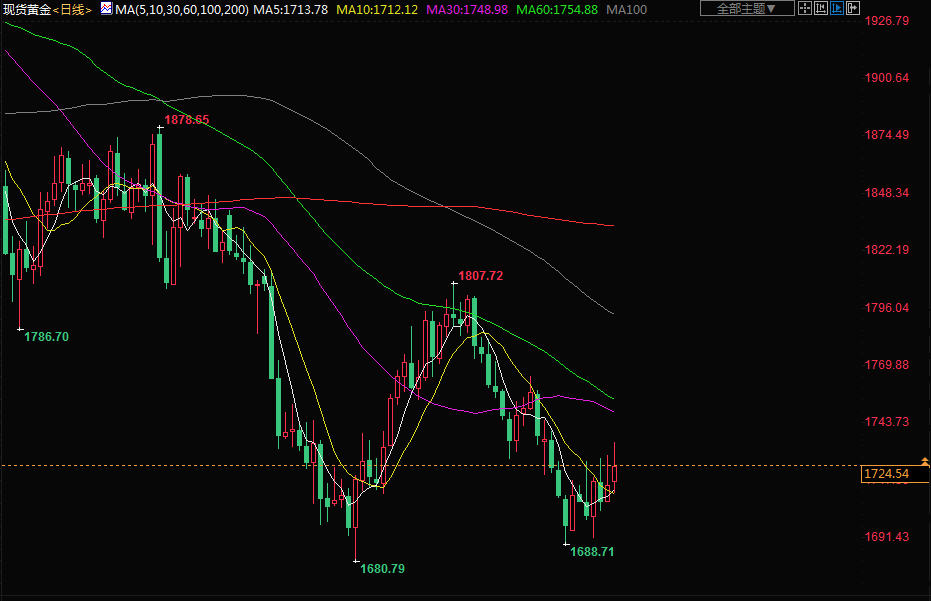Open the 全部主题 dropdown
The image size is (931, 601).
[746, 8]
